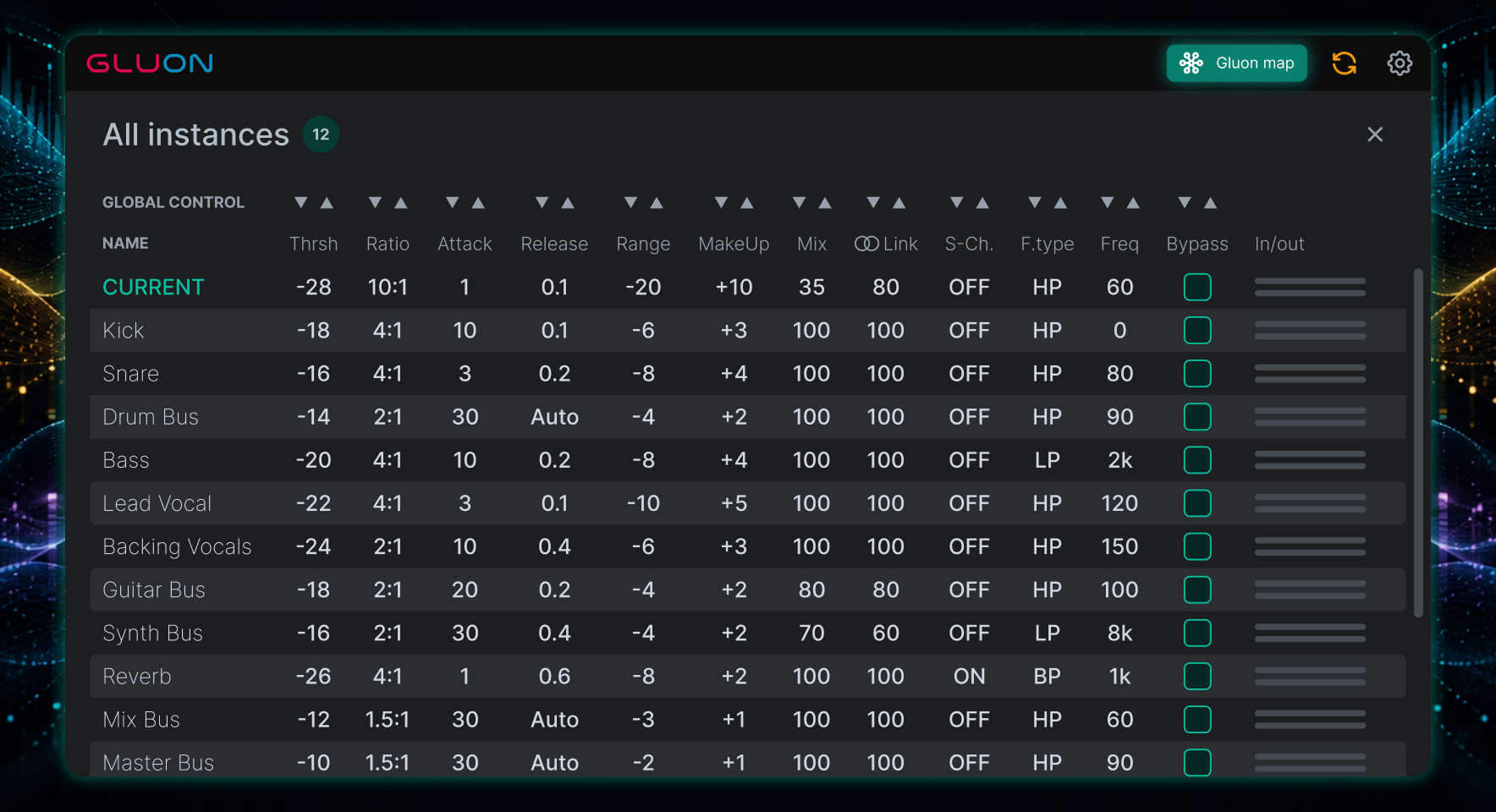Select the Drum Bus instance row
Viewport: 1496px width, 812px height.
(x=748, y=417)
